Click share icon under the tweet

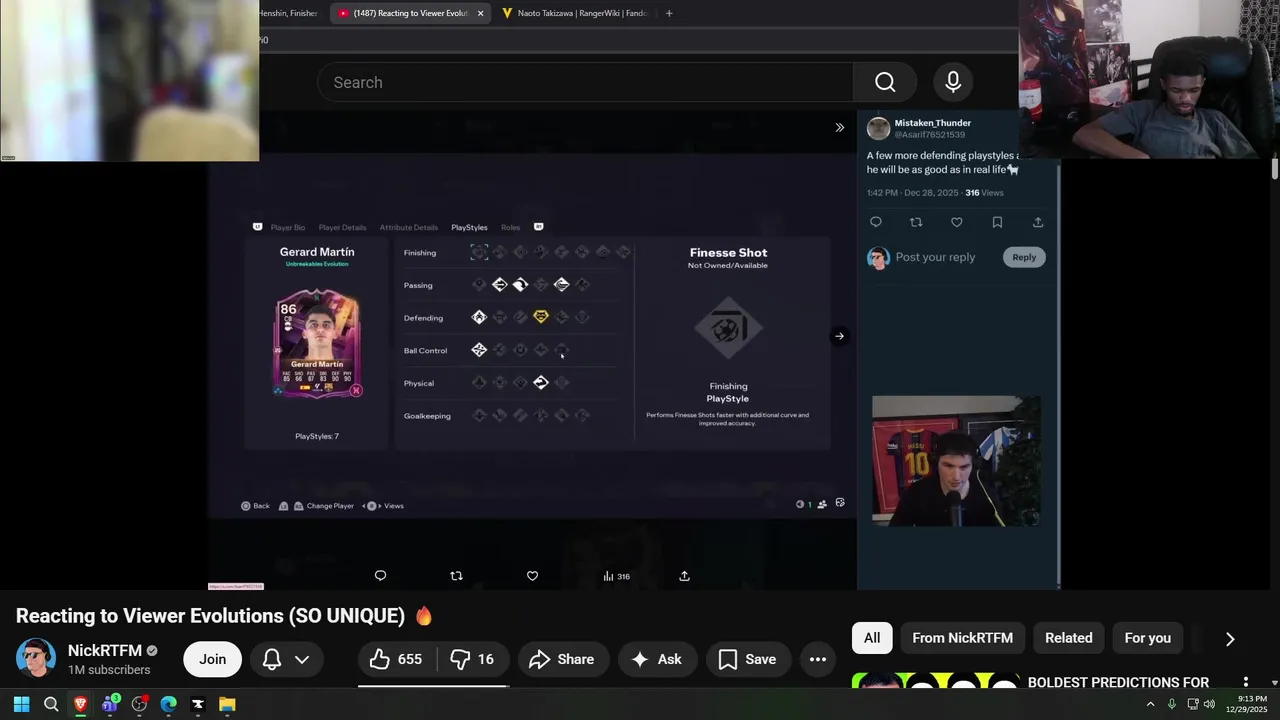tap(1038, 222)
